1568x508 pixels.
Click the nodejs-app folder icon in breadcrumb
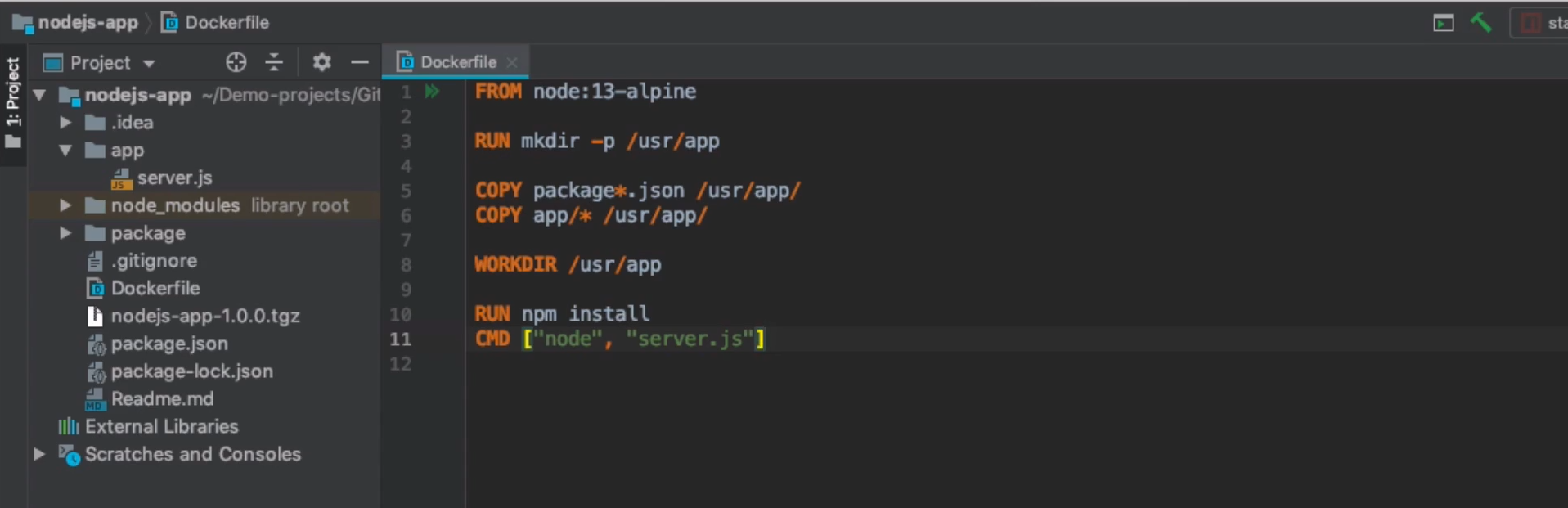pos(22,23)
